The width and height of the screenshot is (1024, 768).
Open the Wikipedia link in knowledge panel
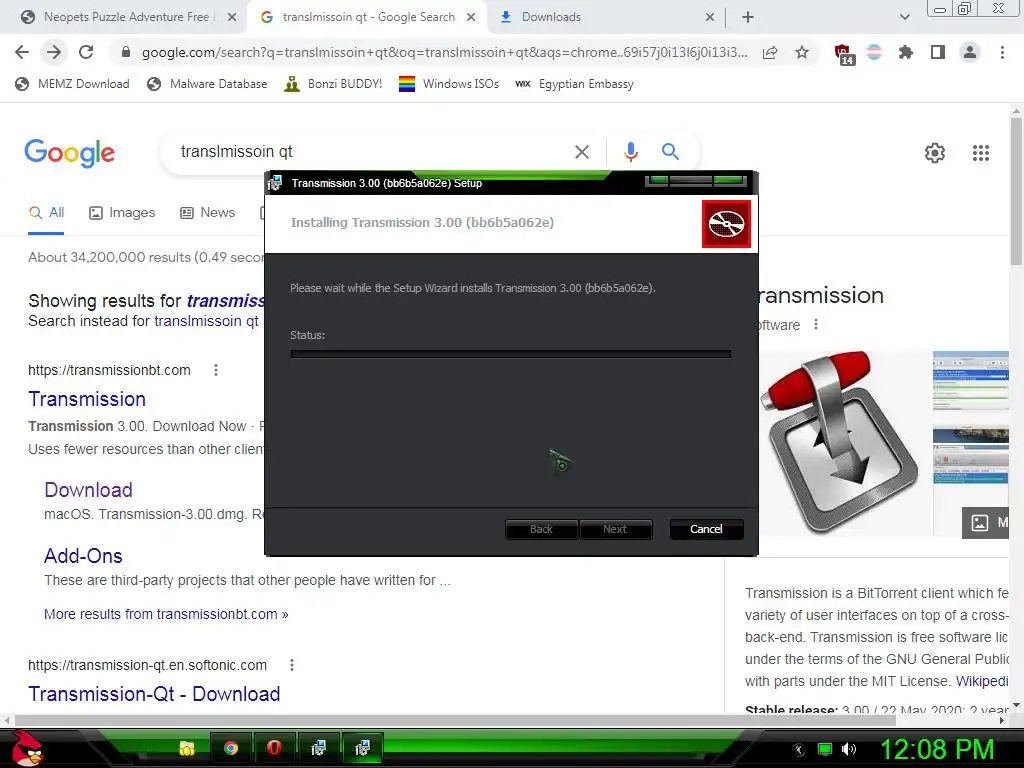click(x=982, y=681)
